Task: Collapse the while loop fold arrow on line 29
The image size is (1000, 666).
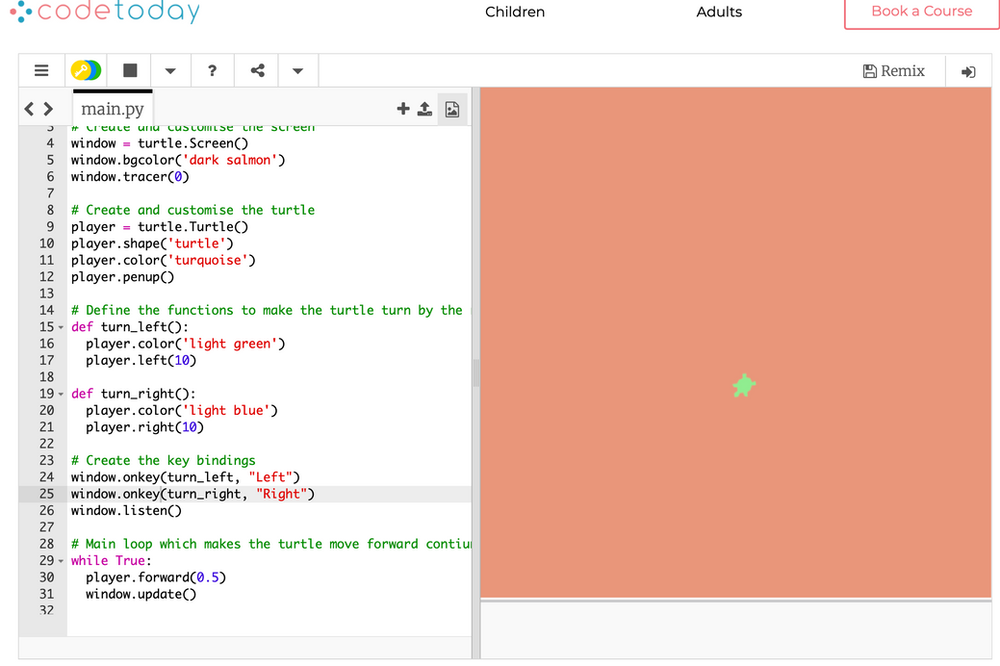Action: (61, 561)
